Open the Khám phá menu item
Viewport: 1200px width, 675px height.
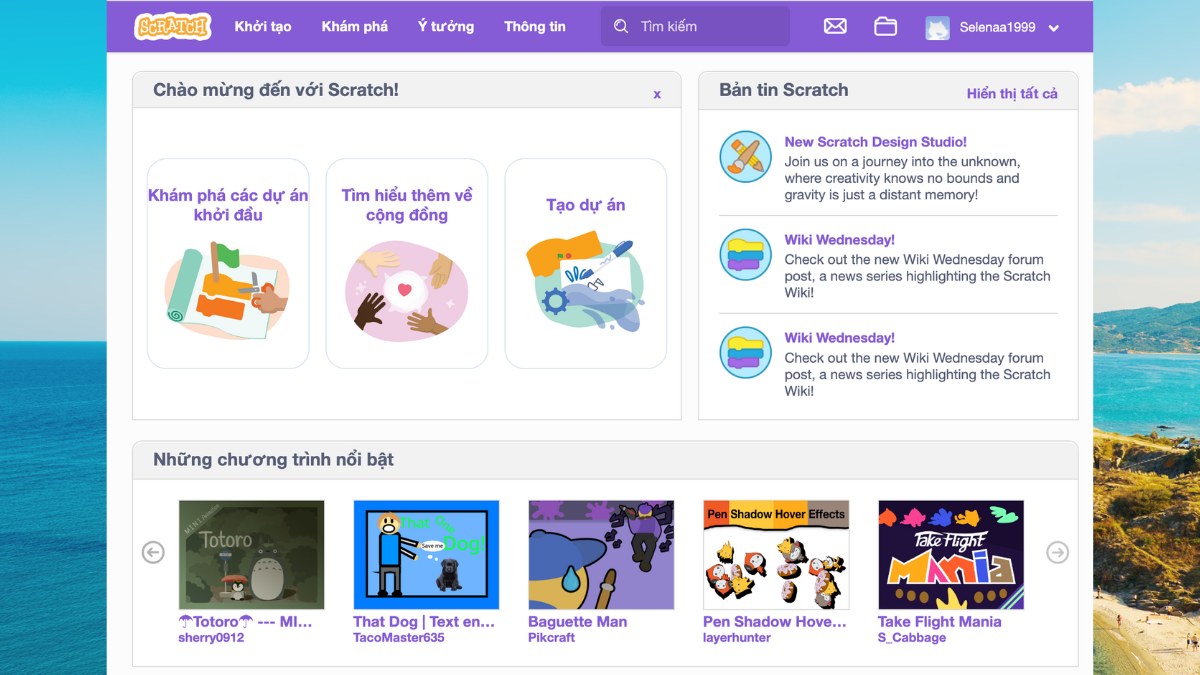(355, 27)
